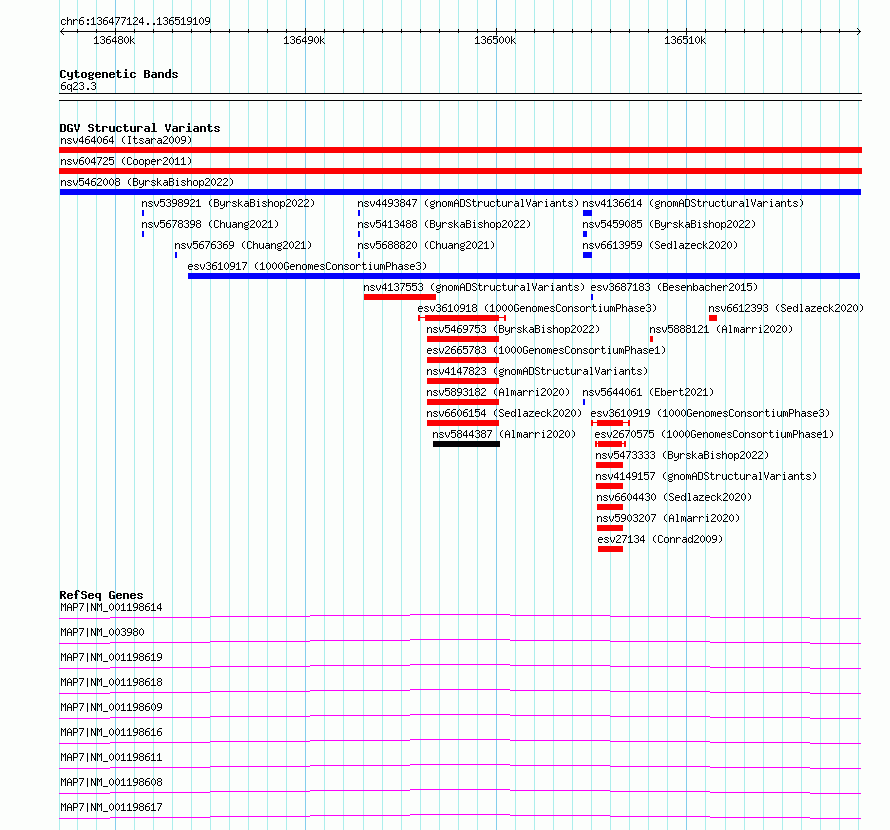Viewport: 890px width, 830px height.
Task: Click the 136480k ruler position label
Action: point(114,40)
